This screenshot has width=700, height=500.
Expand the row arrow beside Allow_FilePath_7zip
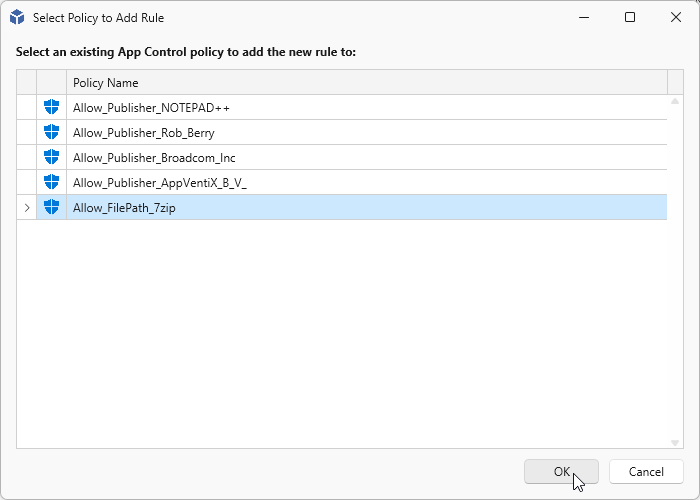click(27, 208)
